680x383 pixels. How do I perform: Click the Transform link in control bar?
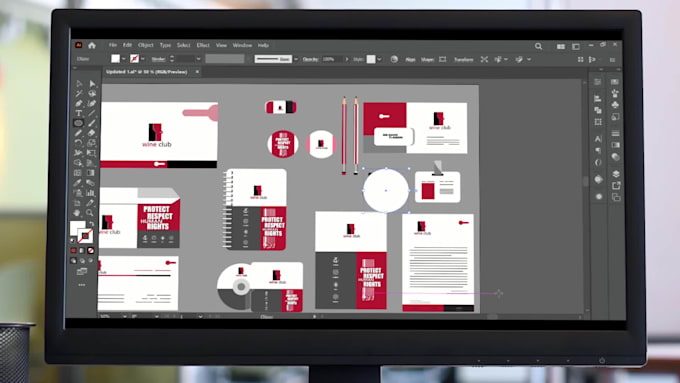tap(463, 59)
